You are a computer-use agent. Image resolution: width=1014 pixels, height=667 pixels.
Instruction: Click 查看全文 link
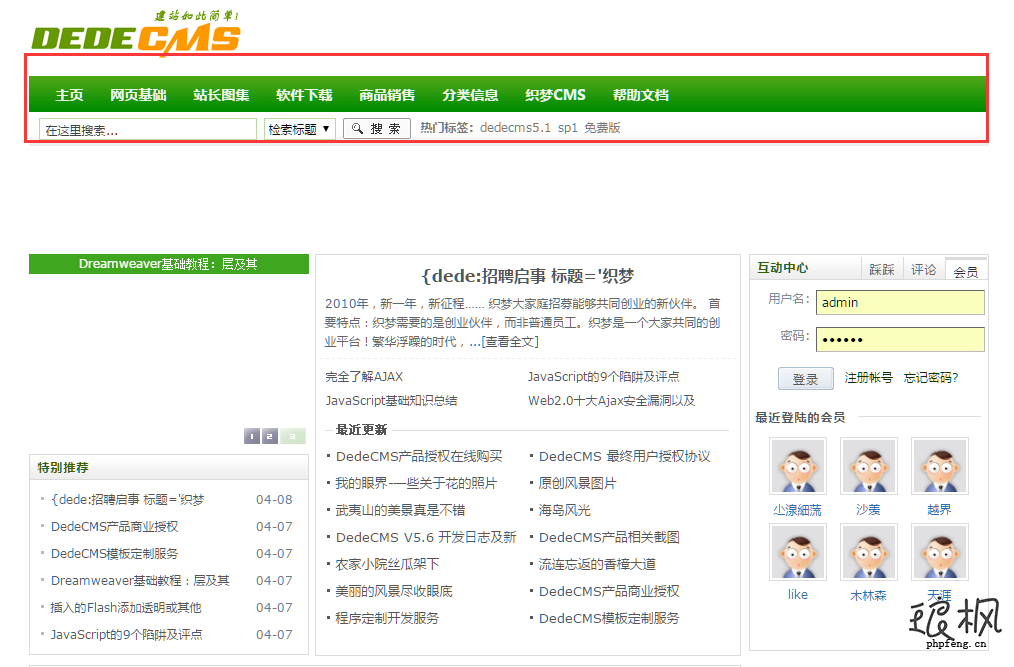tap(511, 342)
